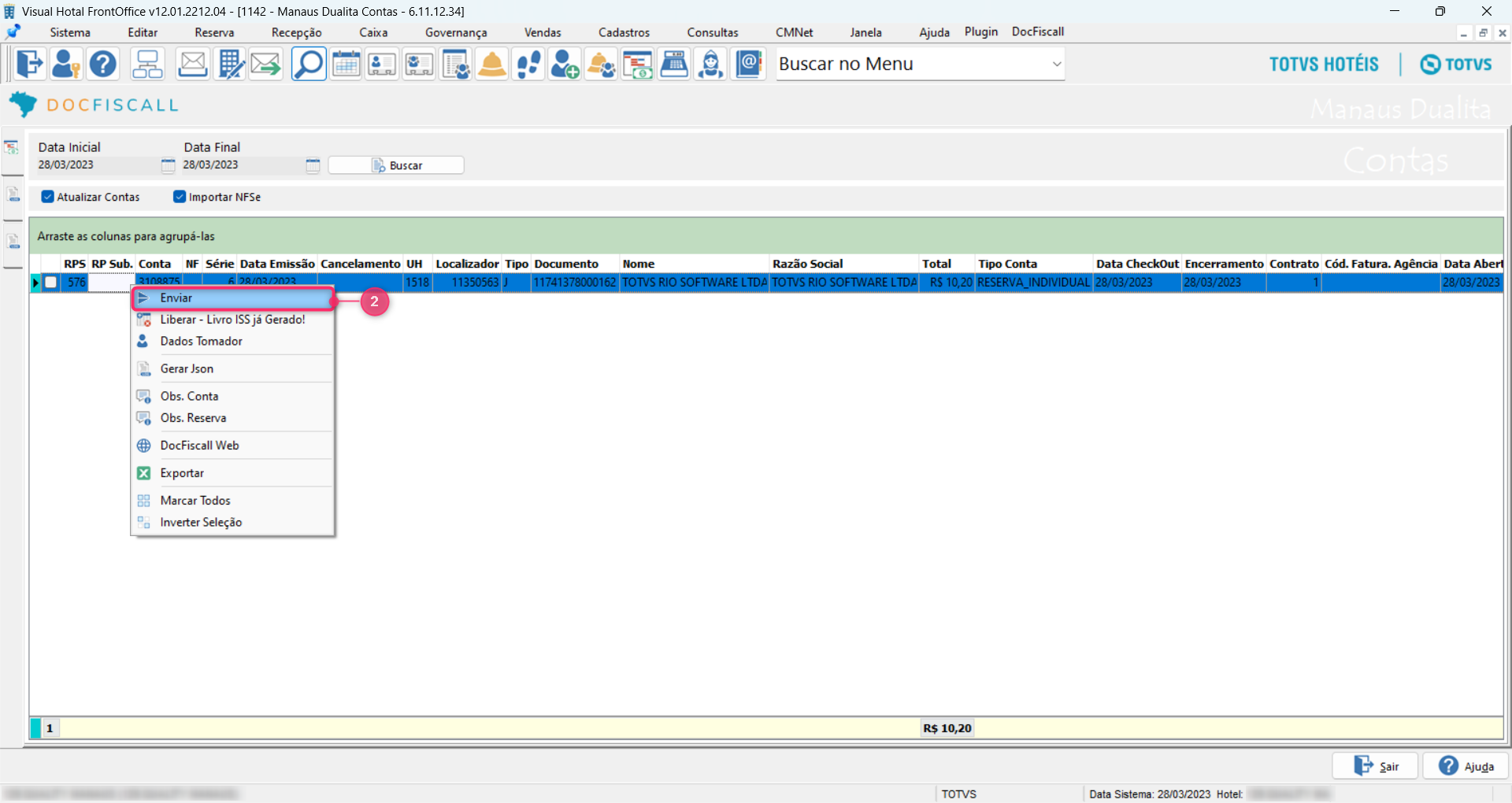The height and width of the screenshot is (803, 1512).
Task: Click the footprints toolbar icon
Action: pos(528,64)
